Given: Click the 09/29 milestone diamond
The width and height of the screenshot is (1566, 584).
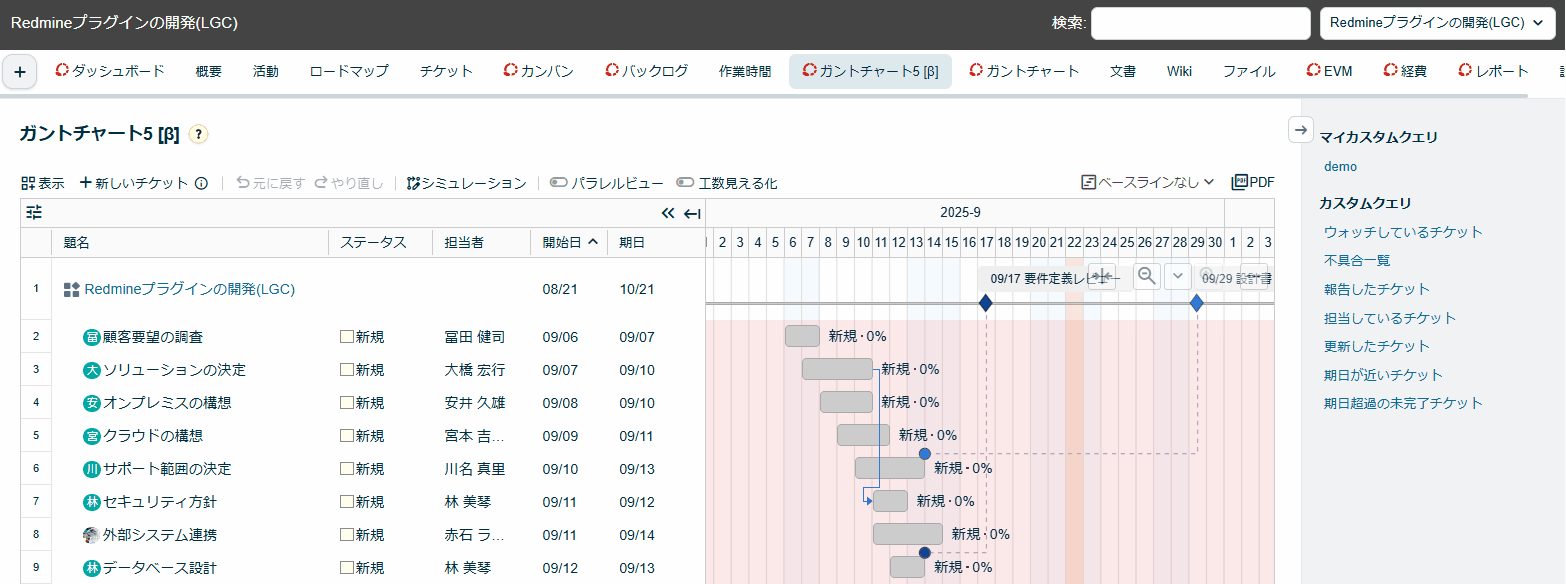Looking at the screenshot, I should (x=1197, y=303).
